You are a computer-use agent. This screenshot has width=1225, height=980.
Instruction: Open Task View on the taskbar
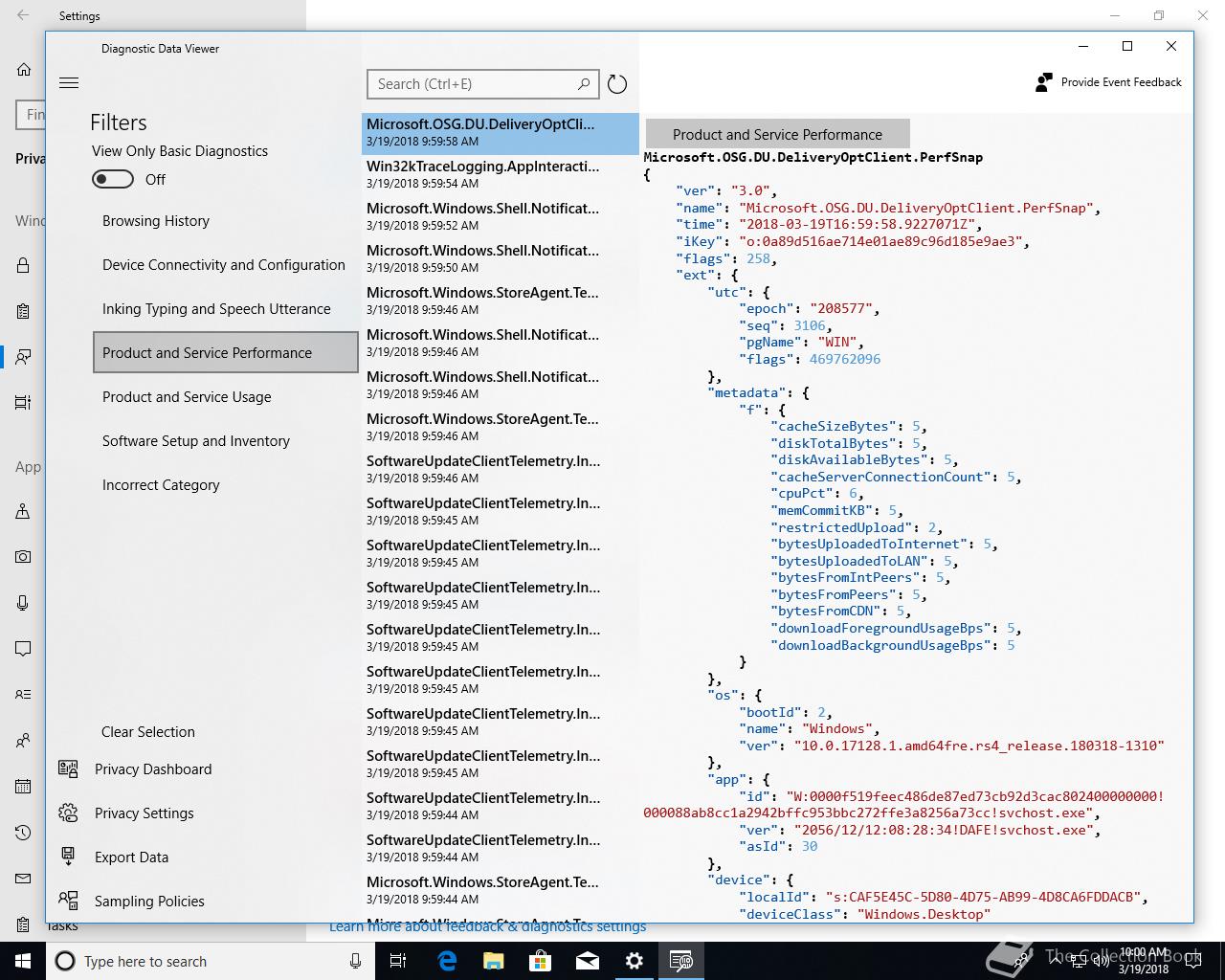(x=399, y=961)
